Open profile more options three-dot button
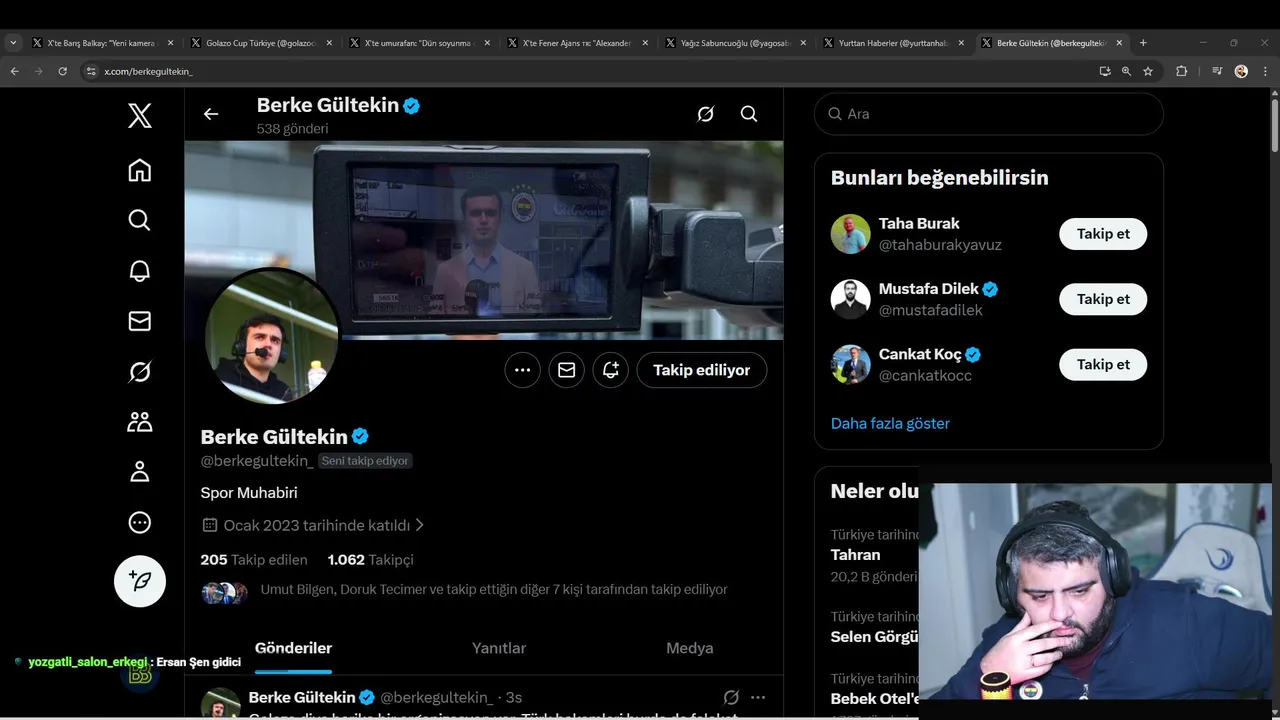1280x720 pixels. click(522, 370)
